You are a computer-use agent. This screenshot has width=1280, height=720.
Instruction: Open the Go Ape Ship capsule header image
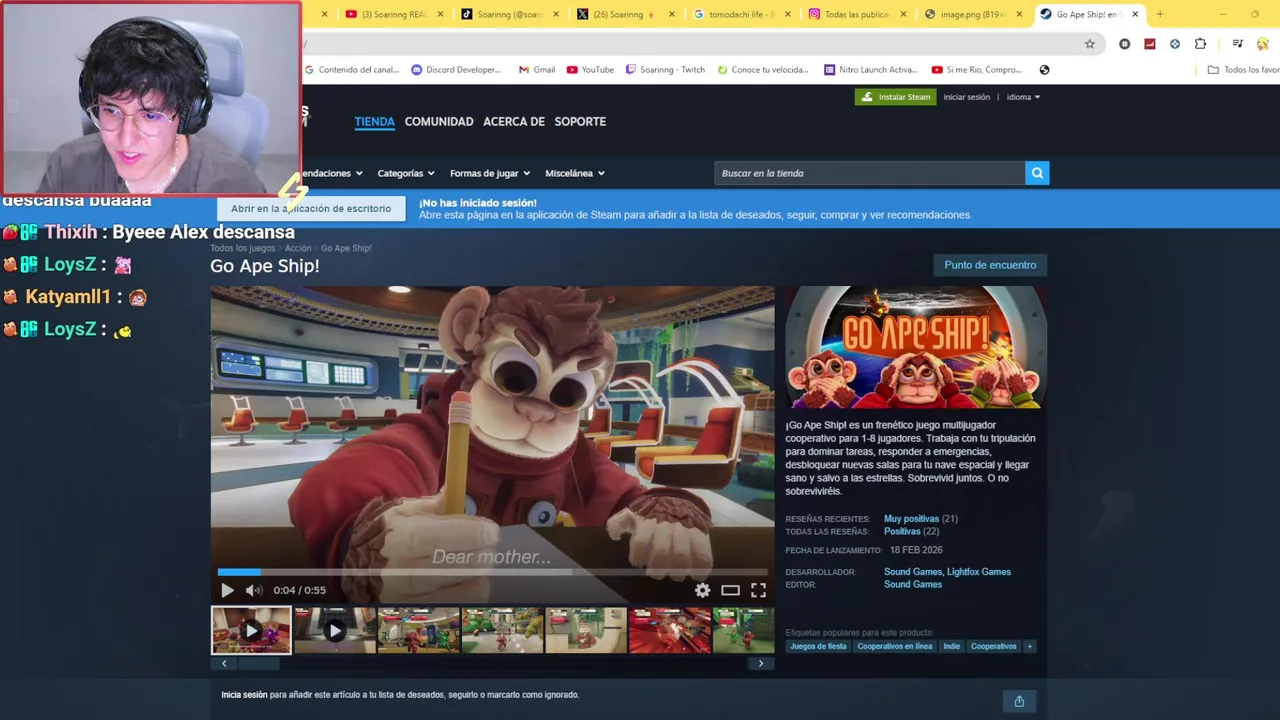[916, 347]
